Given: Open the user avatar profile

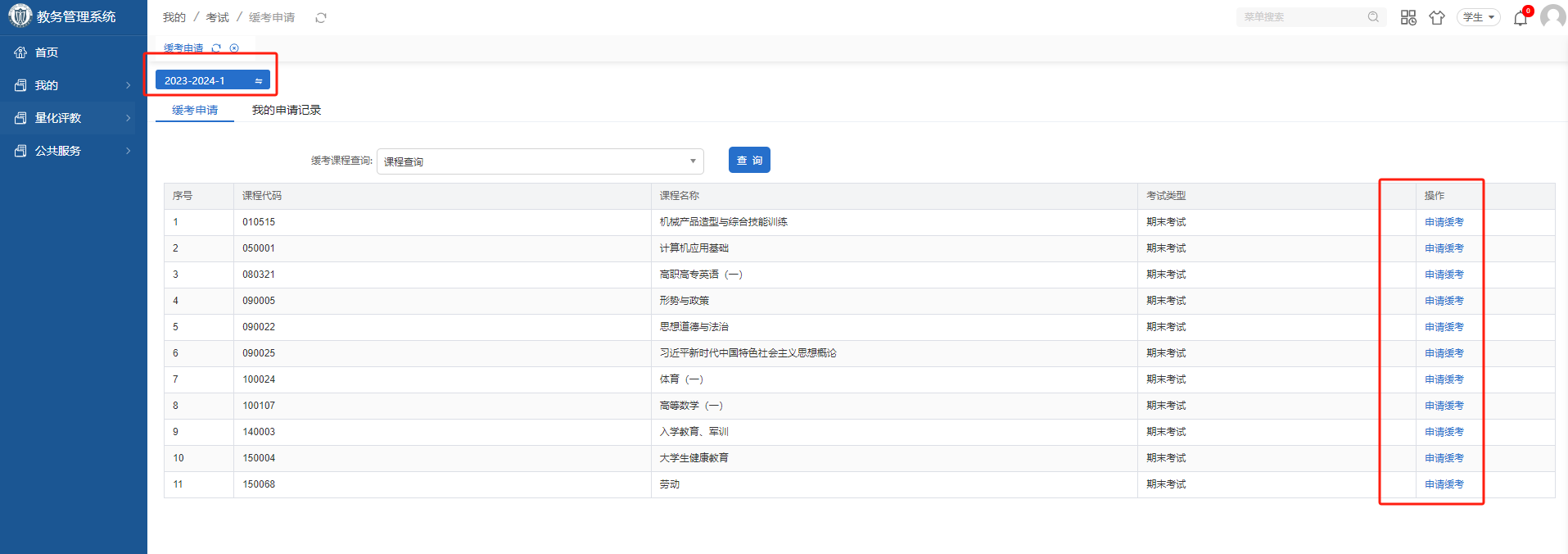Looking at the screenshot, I should click(1552, 16).
